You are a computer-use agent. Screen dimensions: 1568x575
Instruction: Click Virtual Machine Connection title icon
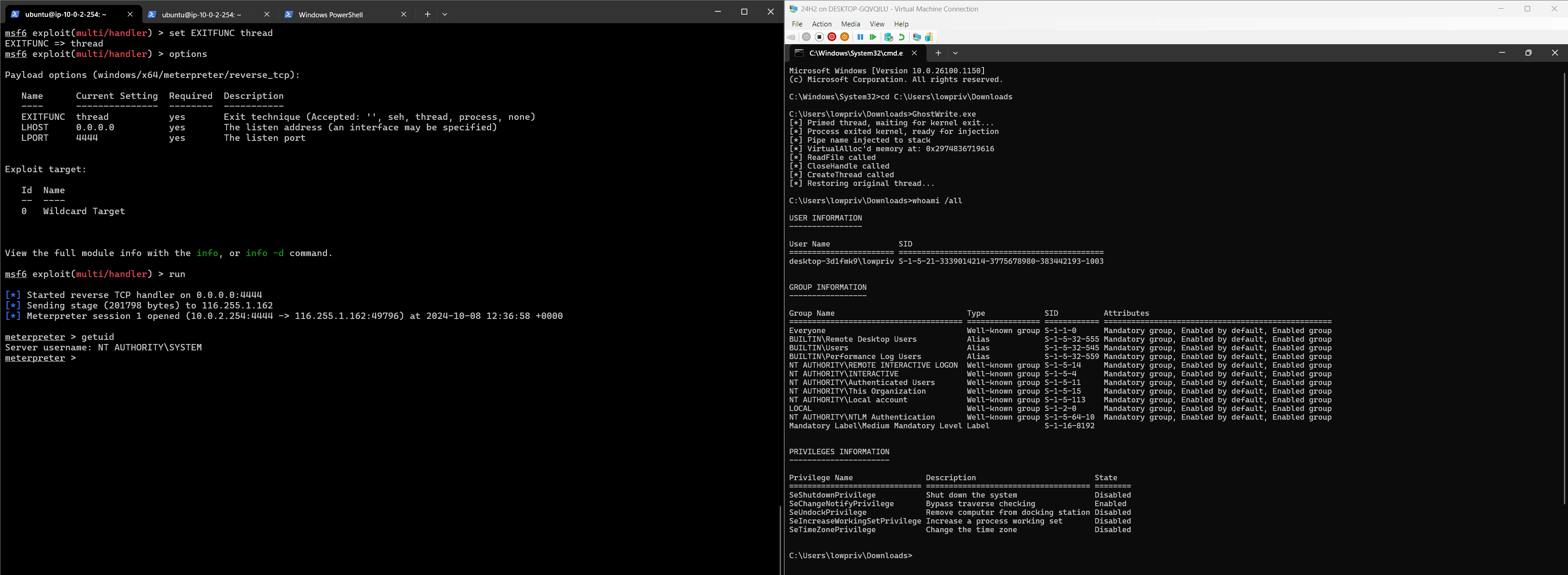[793, 9]
